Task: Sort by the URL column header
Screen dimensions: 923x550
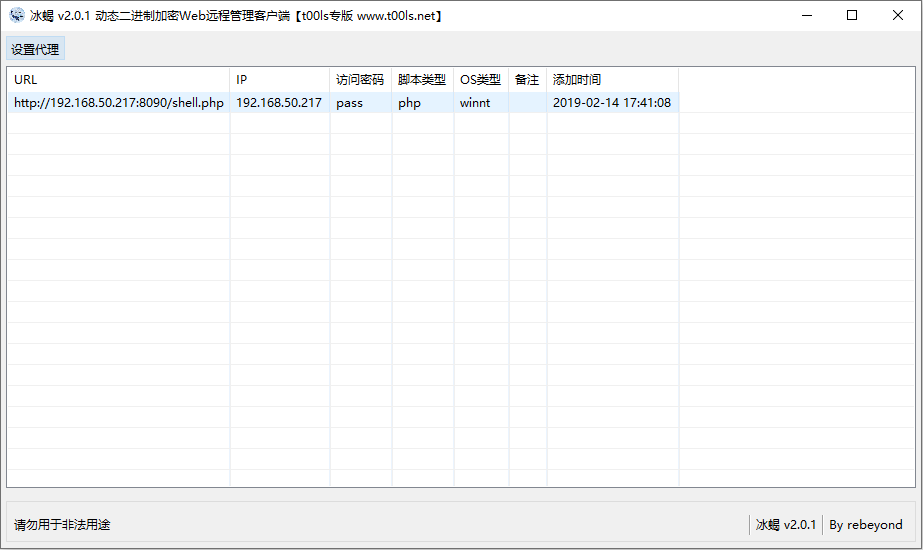Action: [118, 80]
